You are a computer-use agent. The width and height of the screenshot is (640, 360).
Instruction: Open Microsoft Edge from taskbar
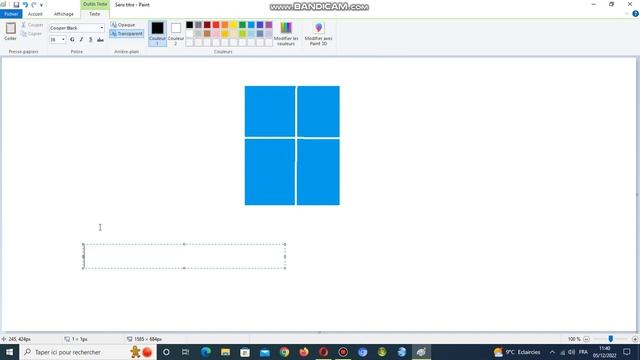[205, 352]
